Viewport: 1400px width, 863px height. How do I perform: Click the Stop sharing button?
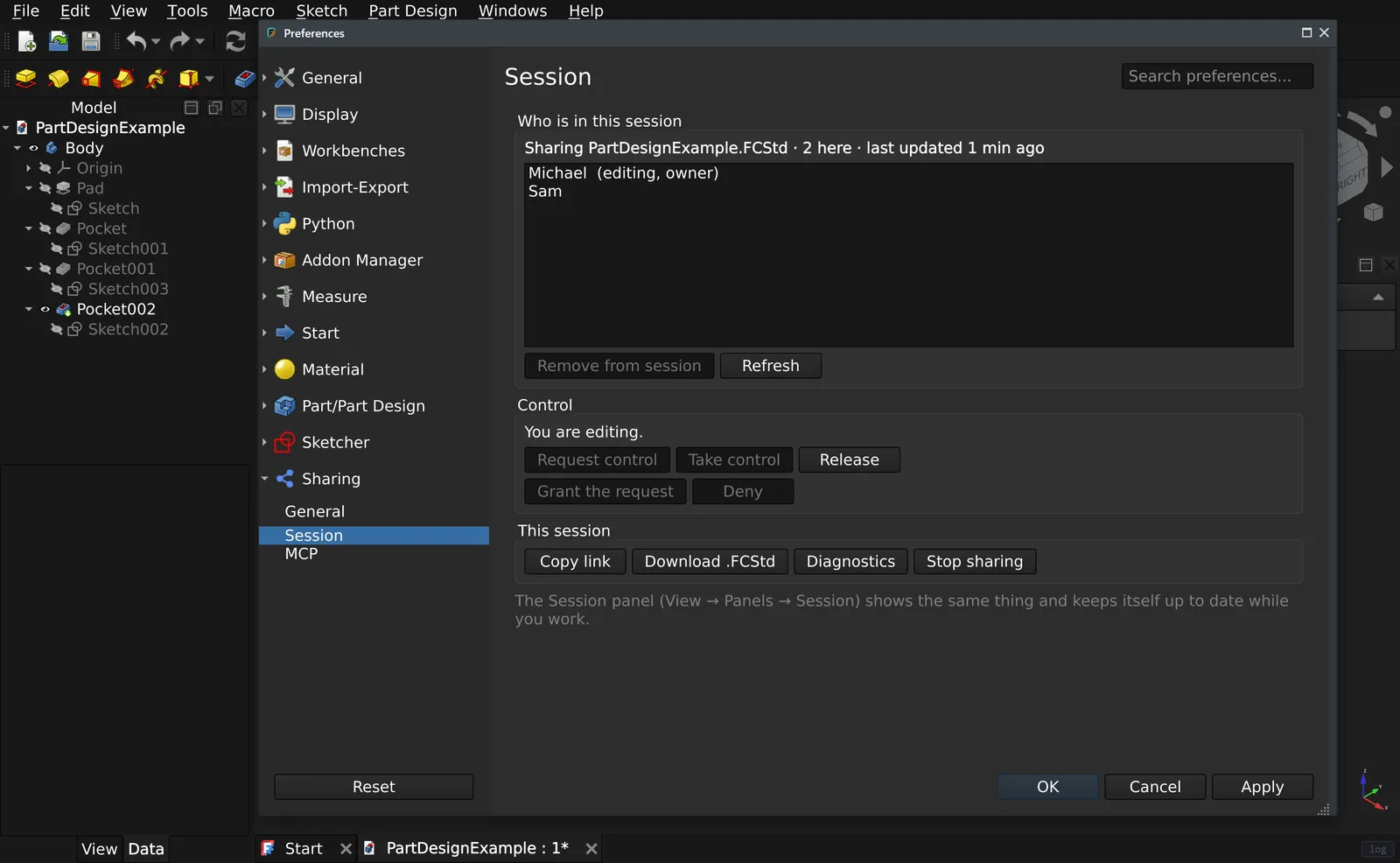(975, 562)
